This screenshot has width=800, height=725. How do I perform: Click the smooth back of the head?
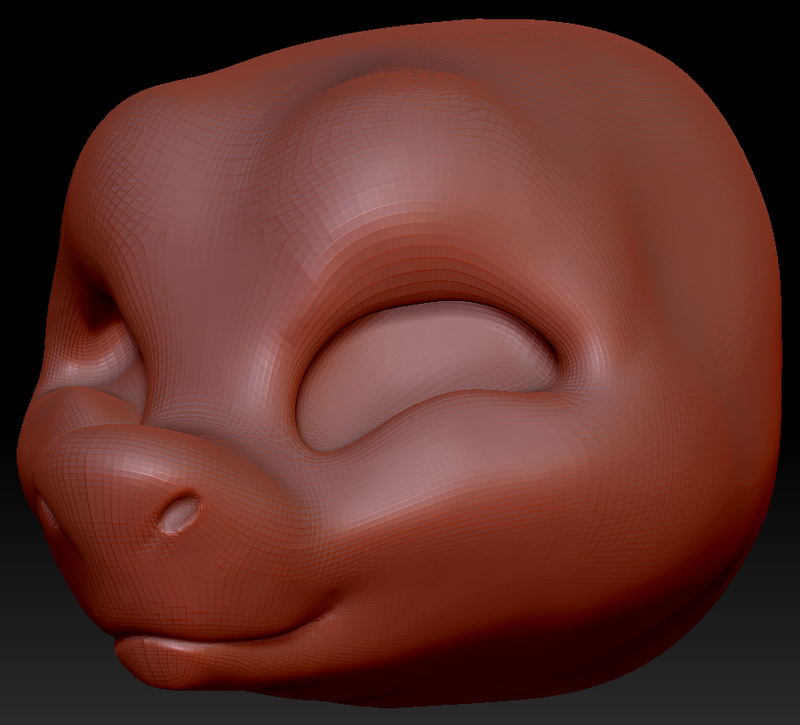click(714, 306)
